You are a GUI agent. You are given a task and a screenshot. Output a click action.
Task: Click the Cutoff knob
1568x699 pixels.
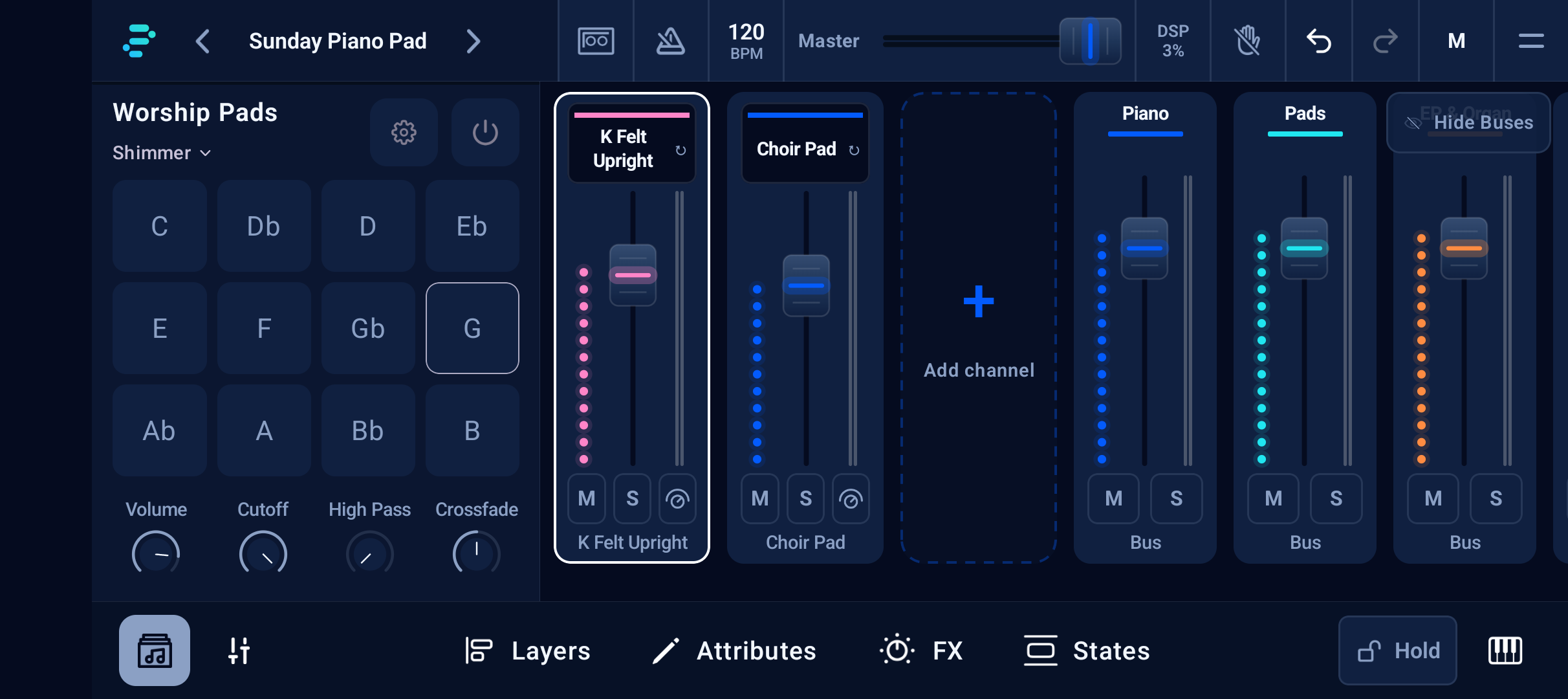point(263,553)
